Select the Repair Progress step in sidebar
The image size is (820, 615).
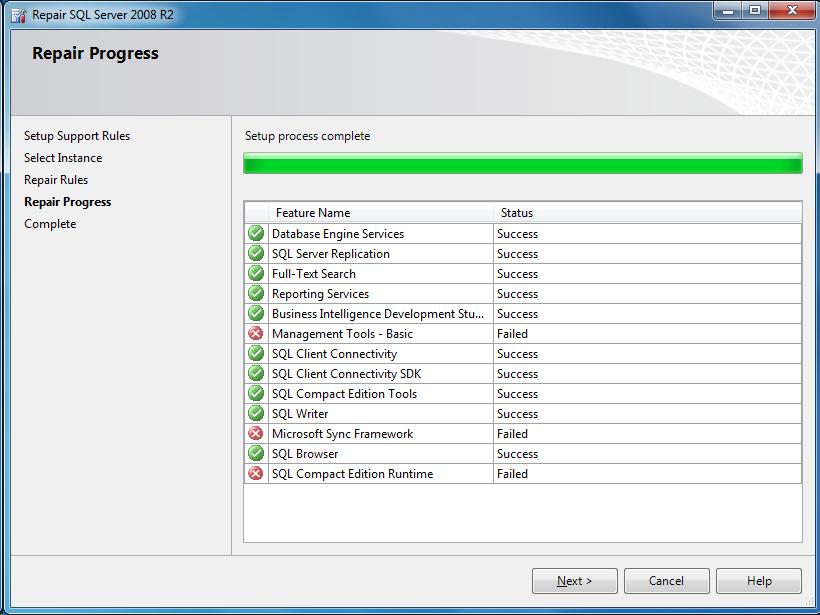[x=67, y=202]
